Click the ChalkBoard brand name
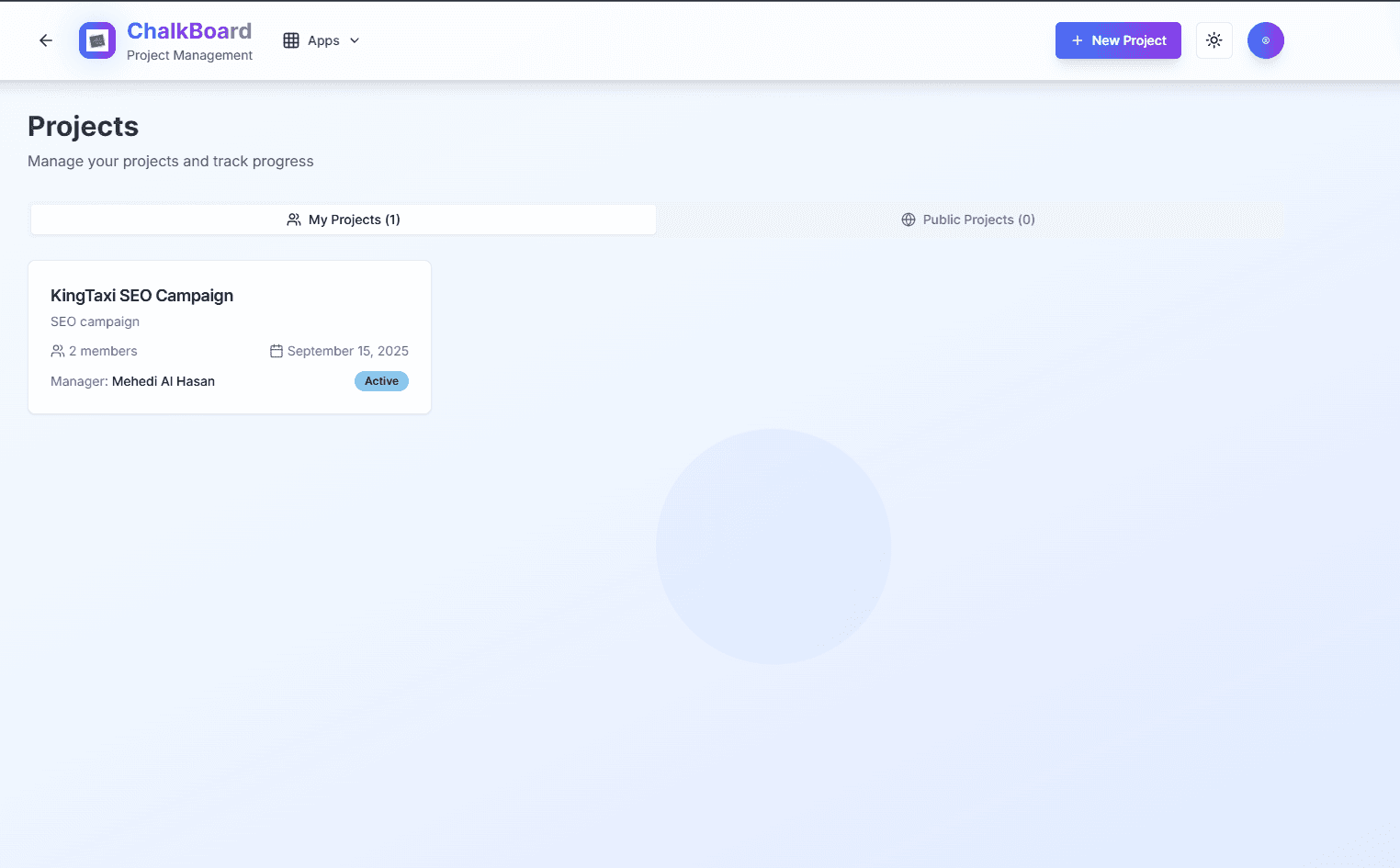This screenshot has width=1400, height=868. pos(189,31)
